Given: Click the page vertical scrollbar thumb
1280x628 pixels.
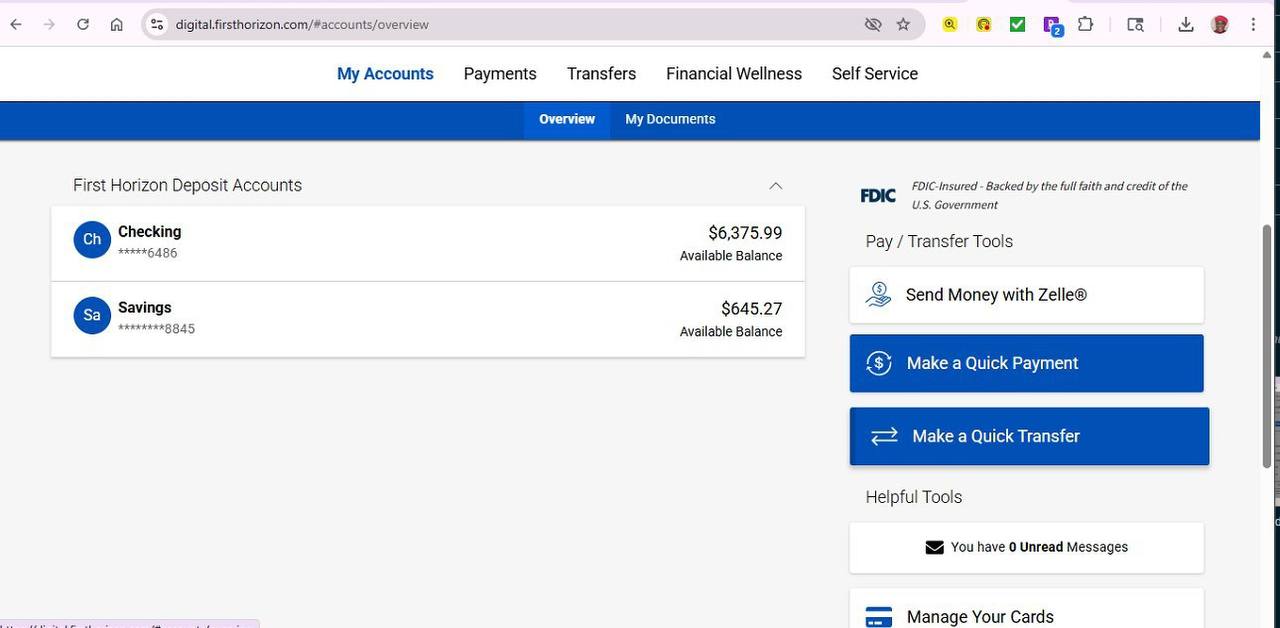Looking at the screenshot, I should point(1267,345).
